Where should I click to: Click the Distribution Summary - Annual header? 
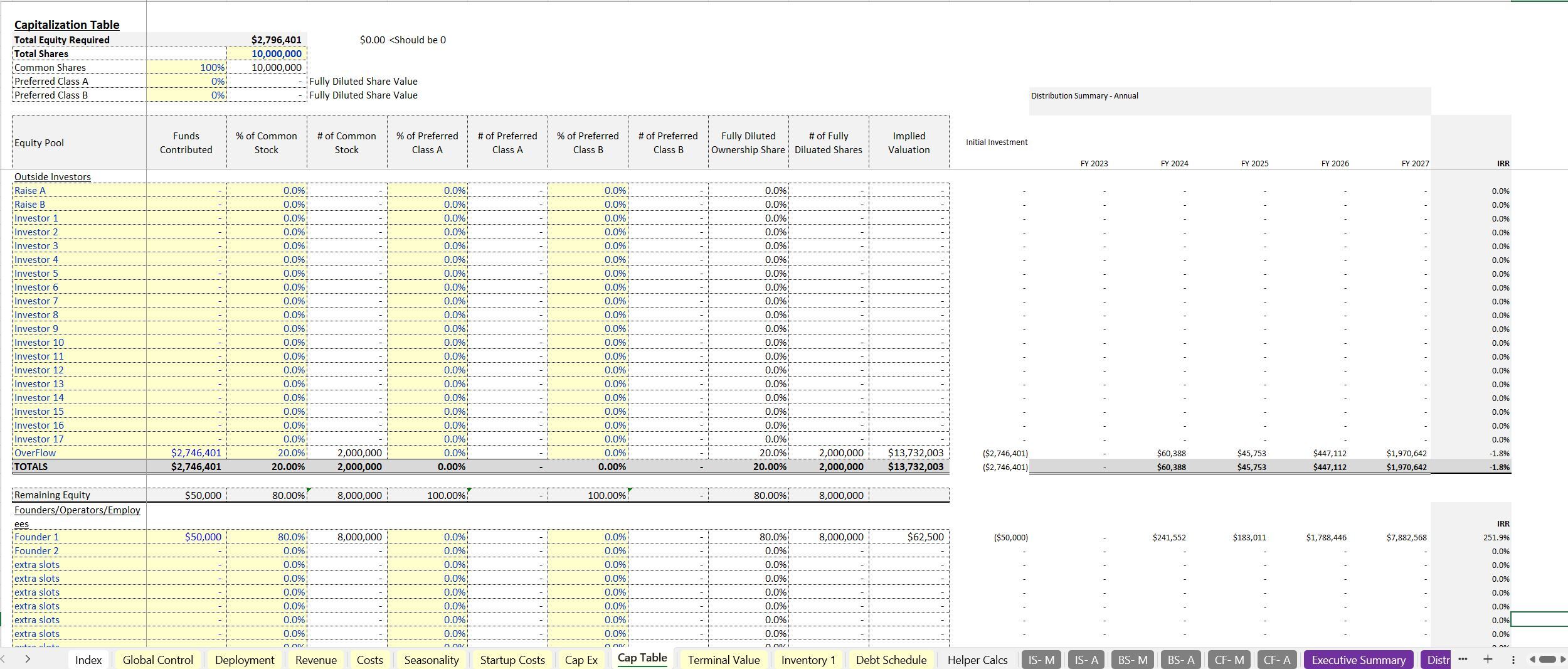(x=1084, y=95)
